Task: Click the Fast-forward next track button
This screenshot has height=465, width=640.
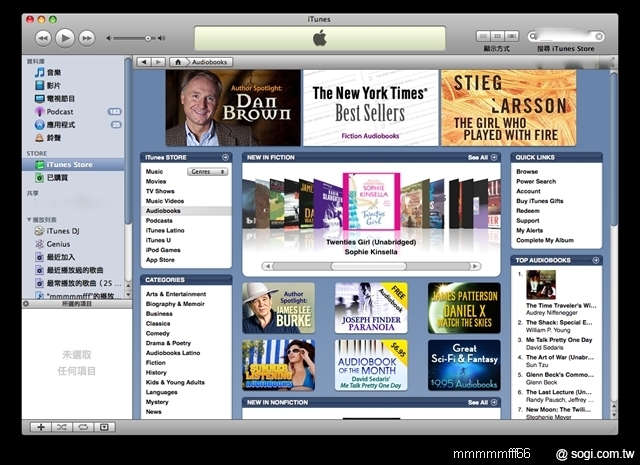Action: (88, 38)
